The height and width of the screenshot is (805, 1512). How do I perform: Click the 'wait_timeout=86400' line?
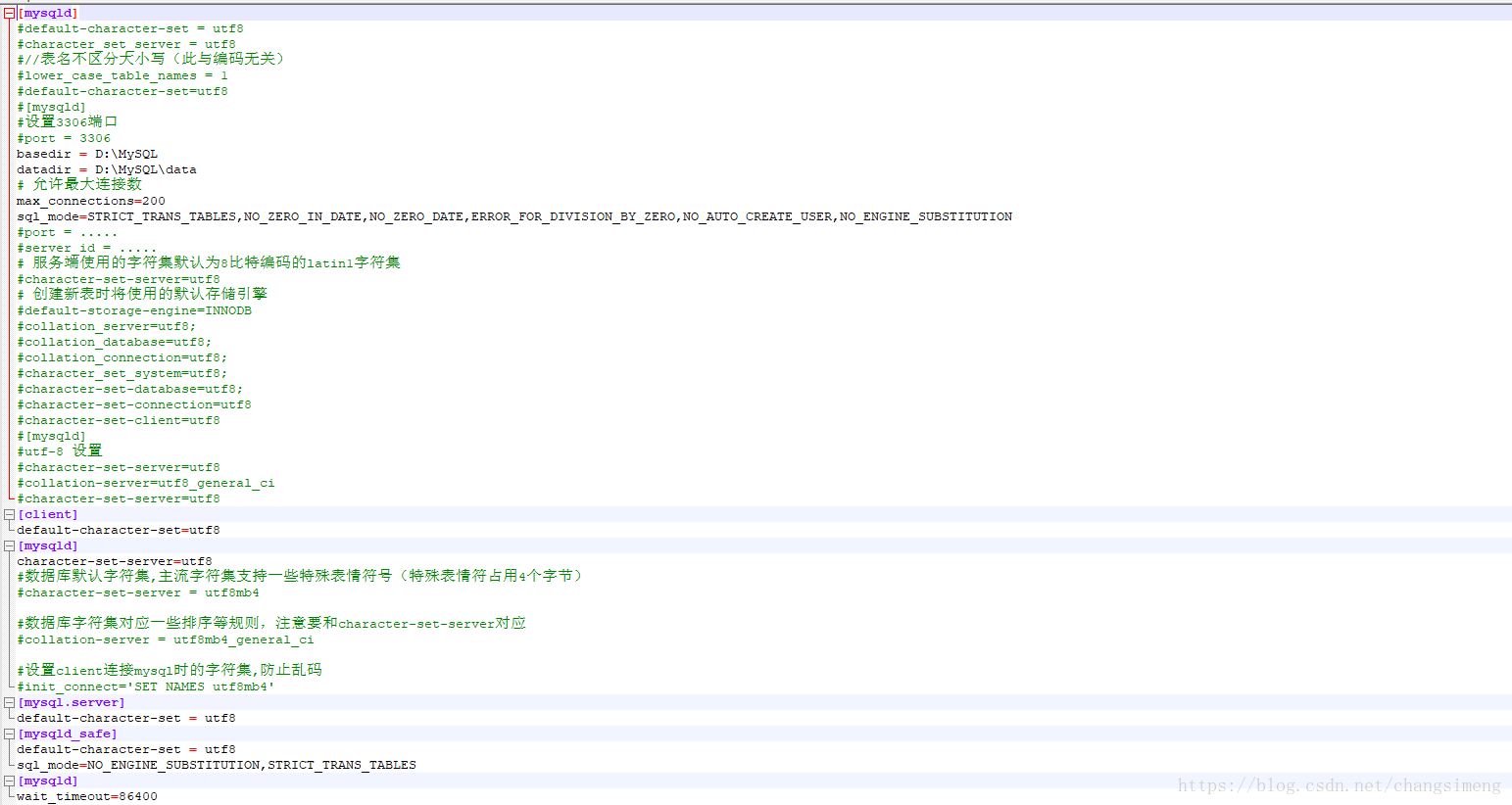tap(87, 796)
